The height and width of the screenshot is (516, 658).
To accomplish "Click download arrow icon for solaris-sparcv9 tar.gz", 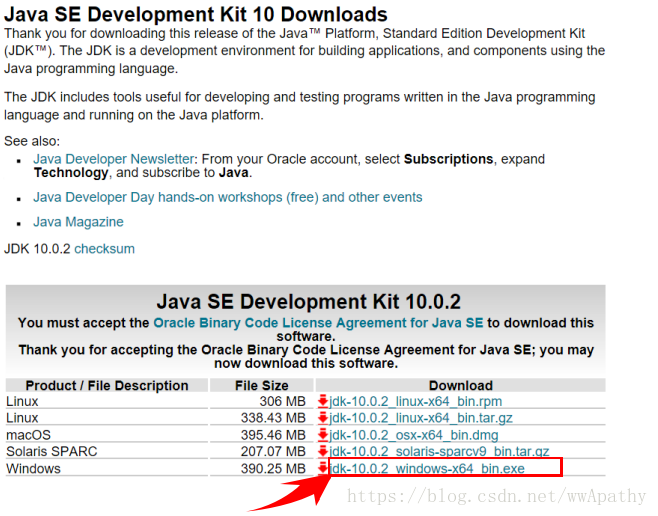I will click(x=323, y=451).
